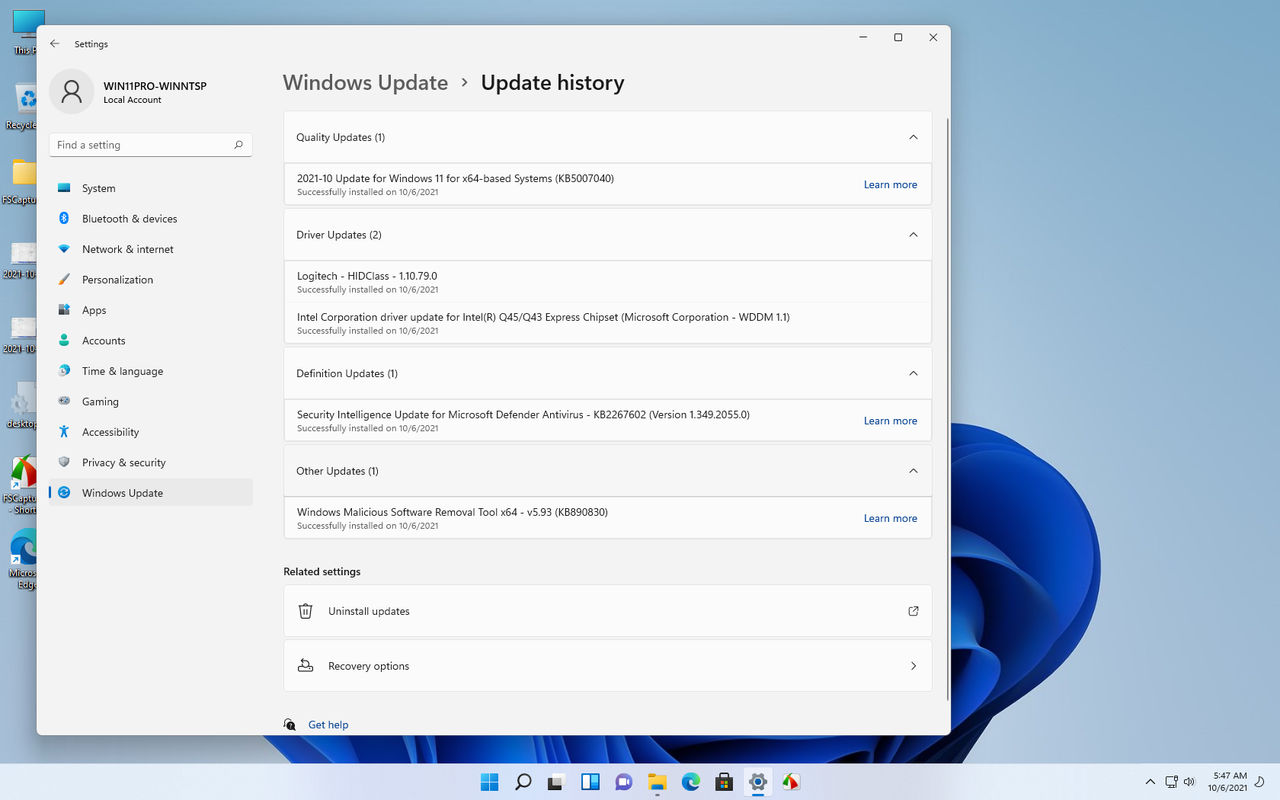Click the chevron arrow on Recovery options
Image resolution: width=1280 pixels, height=800 pixels.
[913, 666]
